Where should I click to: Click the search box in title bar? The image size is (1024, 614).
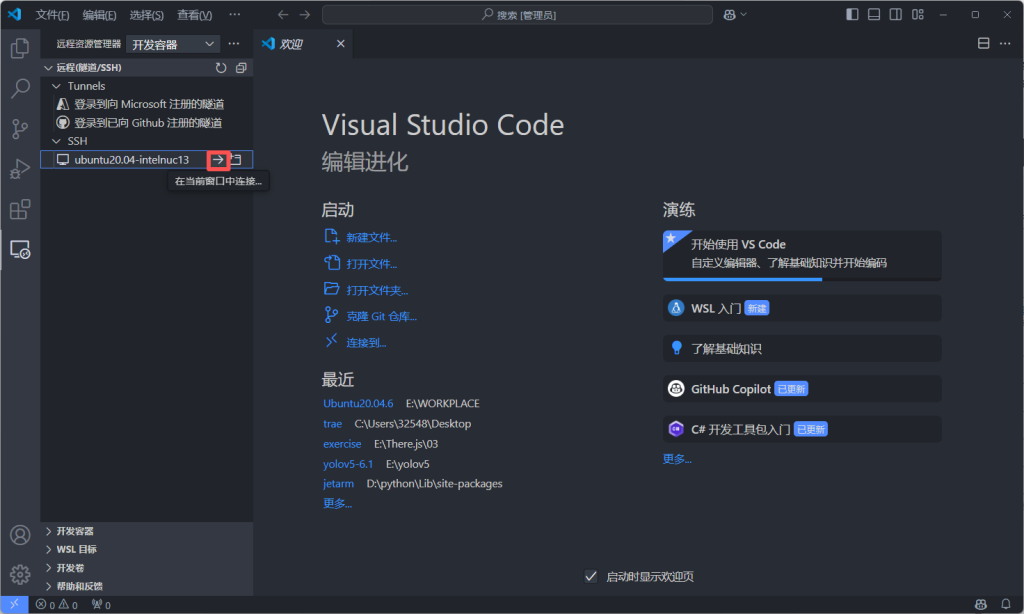(x=517, y=15)
